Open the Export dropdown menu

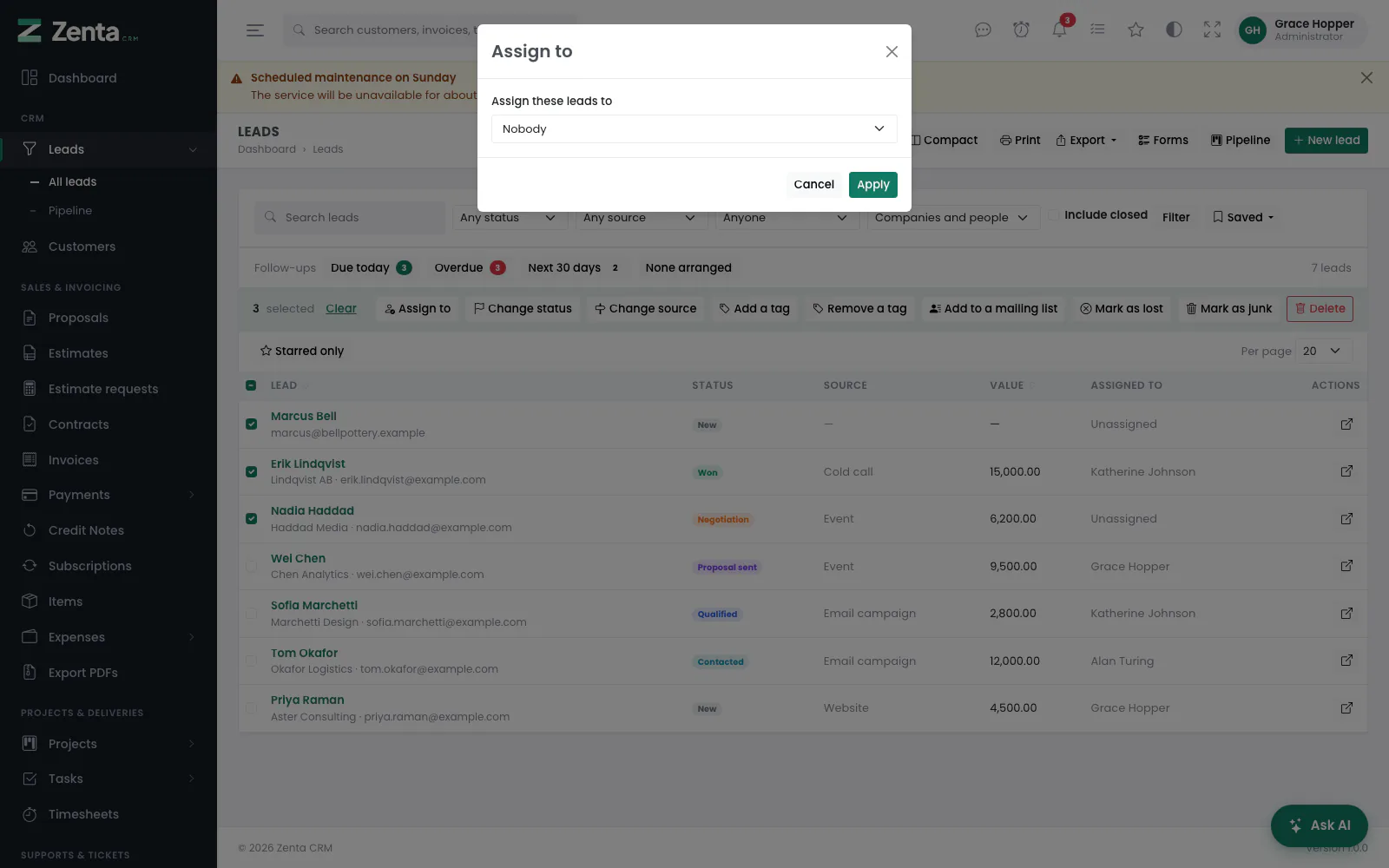click(x=1086, y=141)
